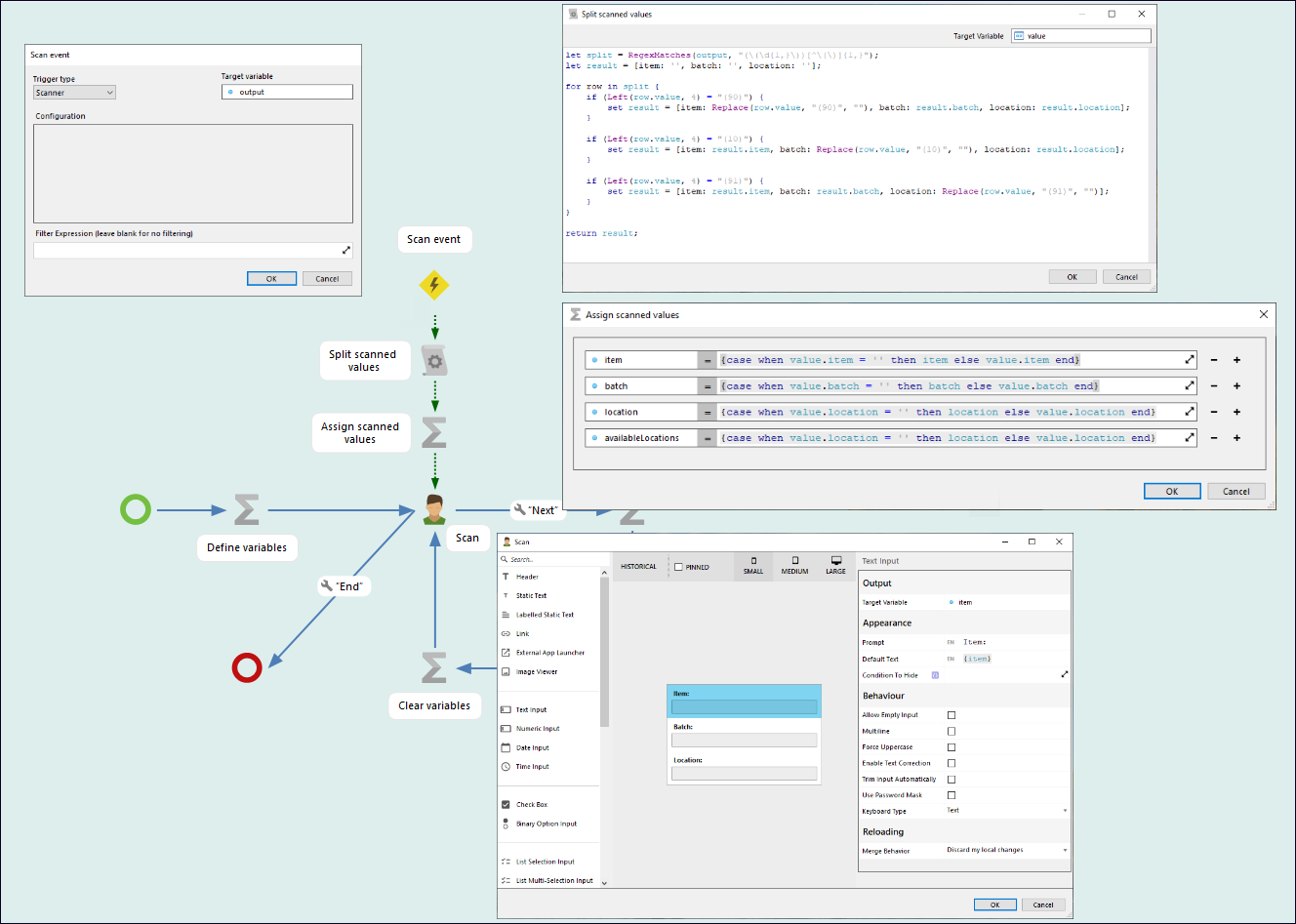
Task: Open the Scan user step node
Action: click(434, 509)
